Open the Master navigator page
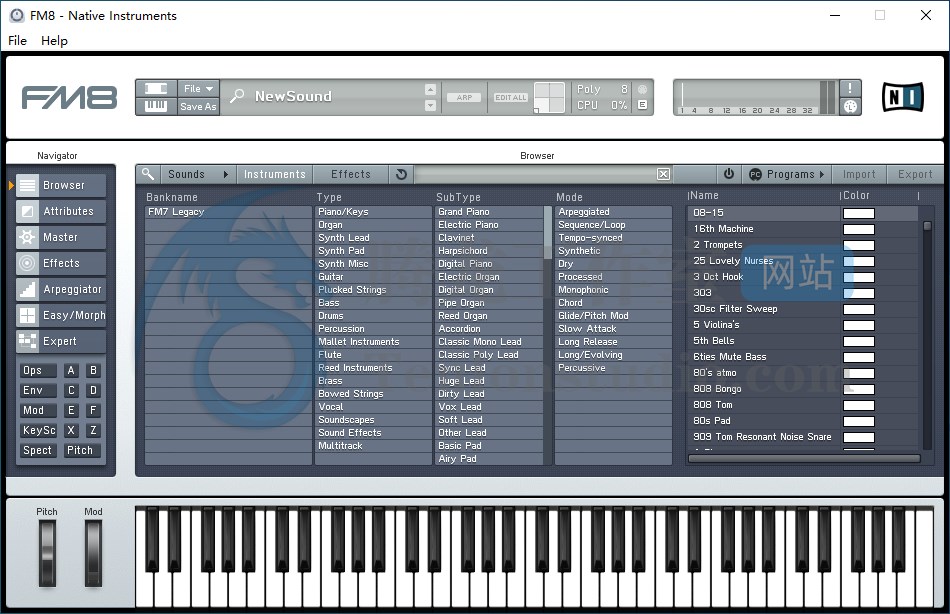 pyautogui.click(x=61, y=238)
